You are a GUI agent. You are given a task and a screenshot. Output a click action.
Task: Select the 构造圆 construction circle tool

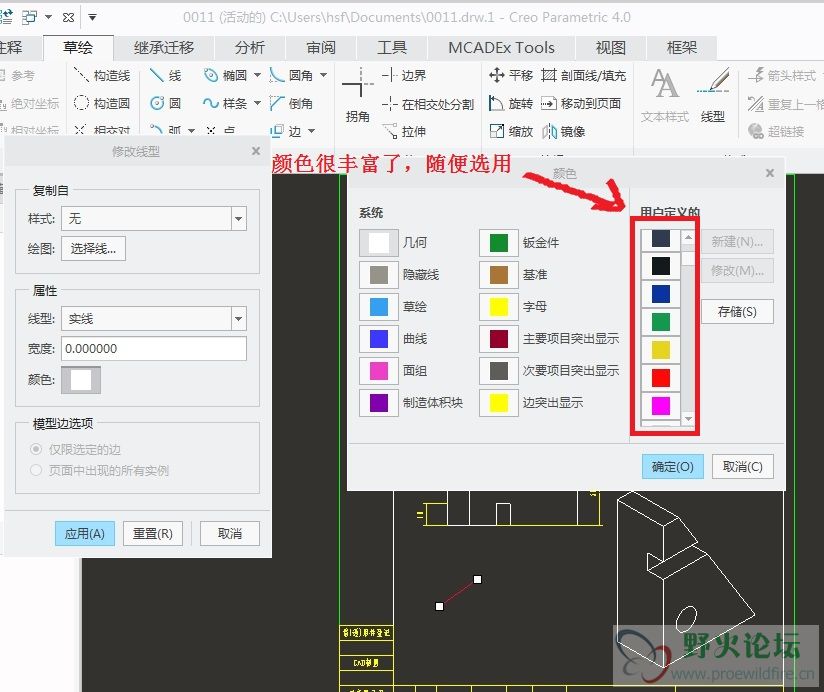[102, 103]
